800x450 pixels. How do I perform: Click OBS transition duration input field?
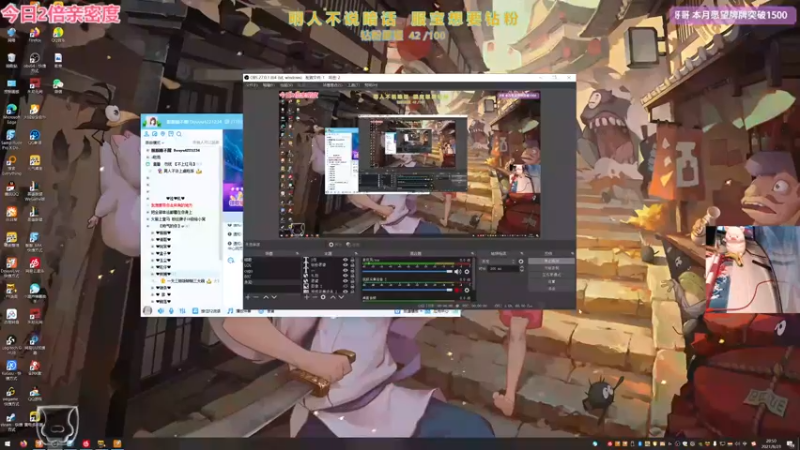point(504,268)
